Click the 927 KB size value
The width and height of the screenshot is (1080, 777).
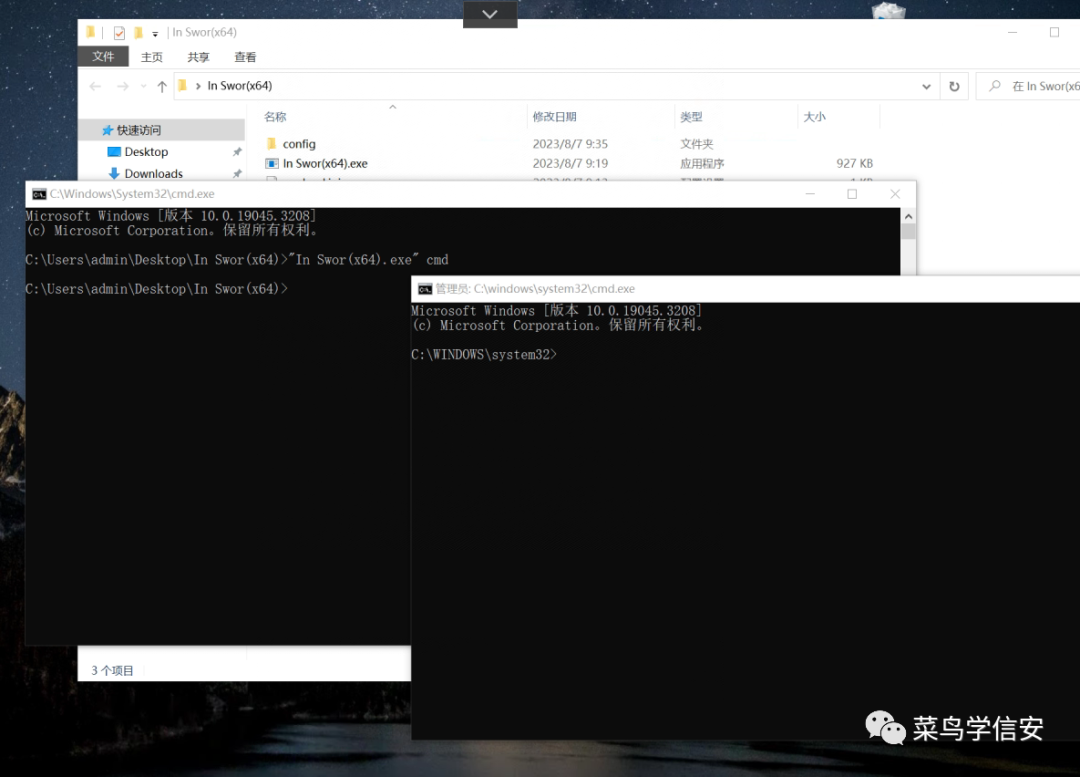click(854, 163)
